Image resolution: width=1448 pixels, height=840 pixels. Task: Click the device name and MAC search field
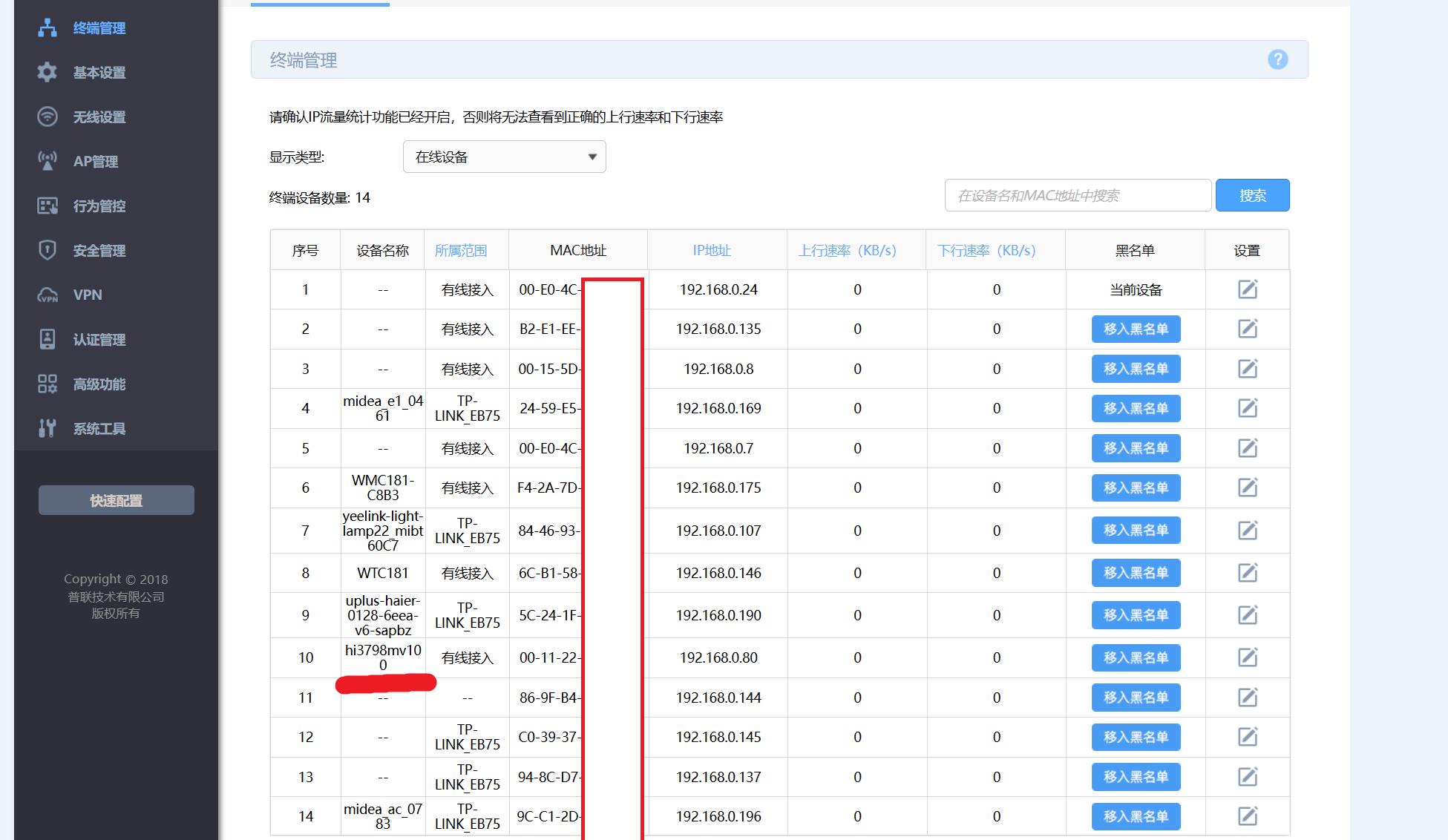click(x=1078, y=196)
